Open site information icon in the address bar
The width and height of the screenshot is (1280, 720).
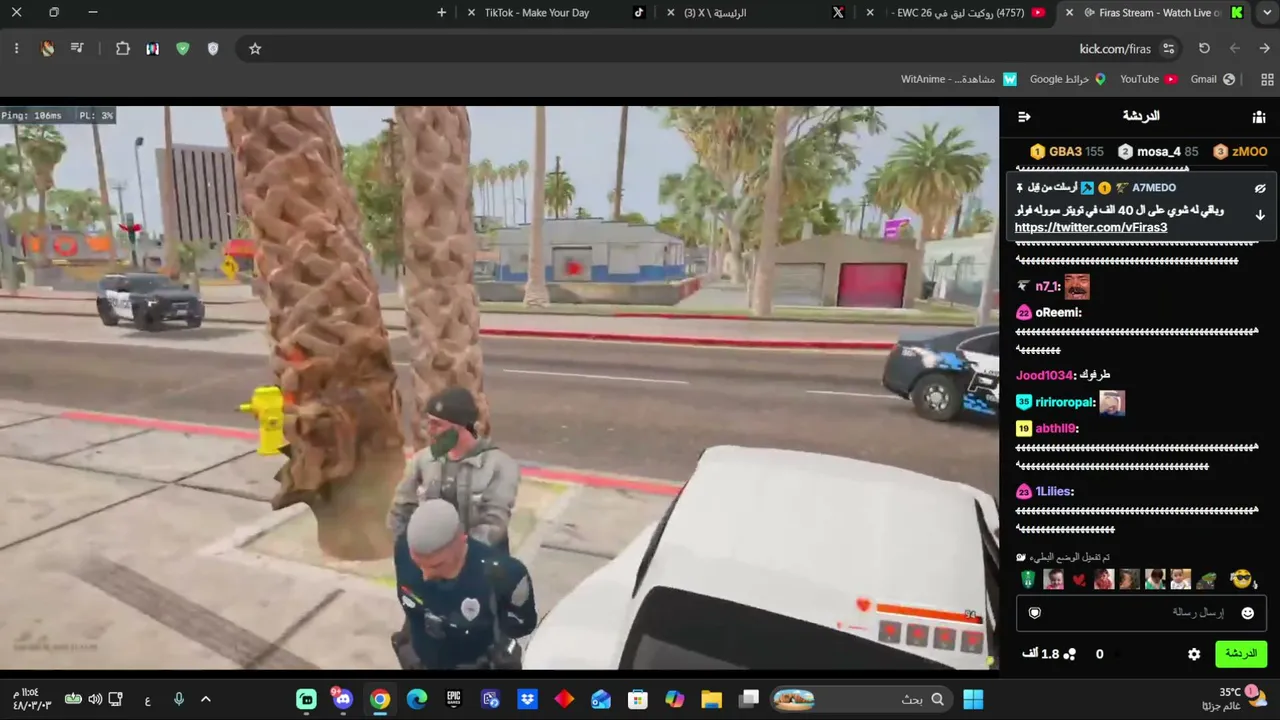pyautogui.click(x=1168, y=49)
